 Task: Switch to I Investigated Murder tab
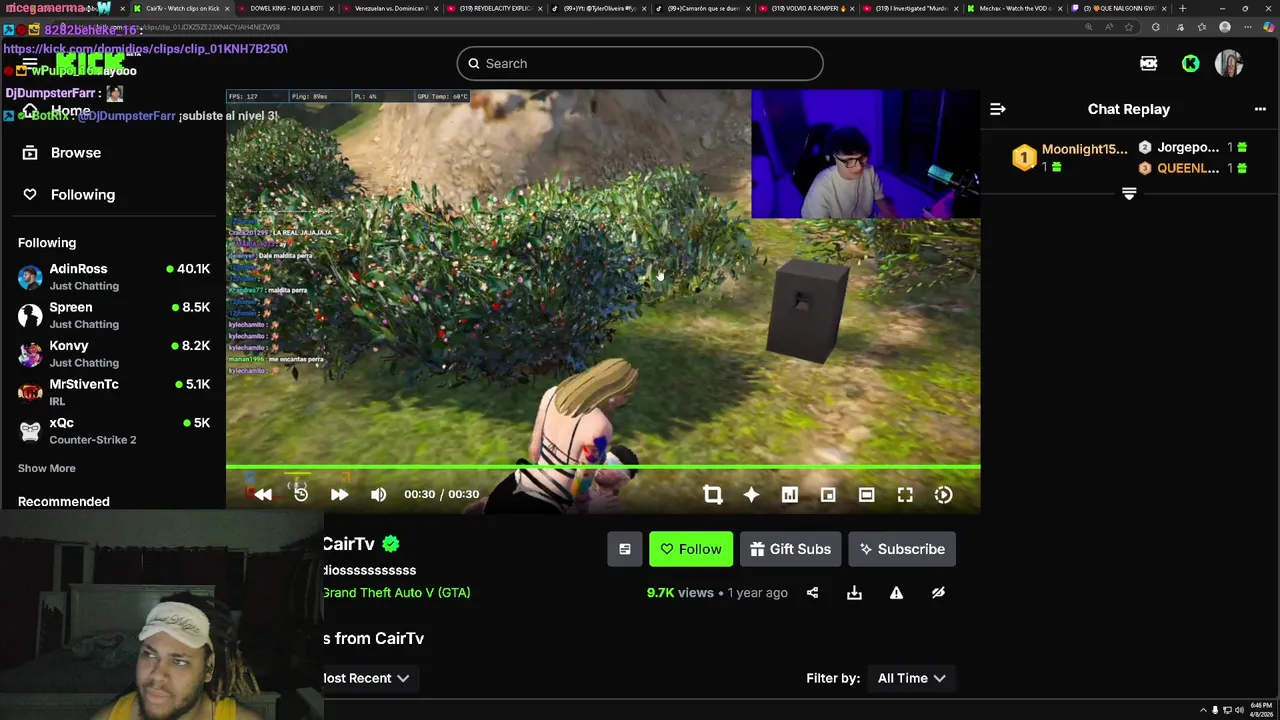coord(909,8)
